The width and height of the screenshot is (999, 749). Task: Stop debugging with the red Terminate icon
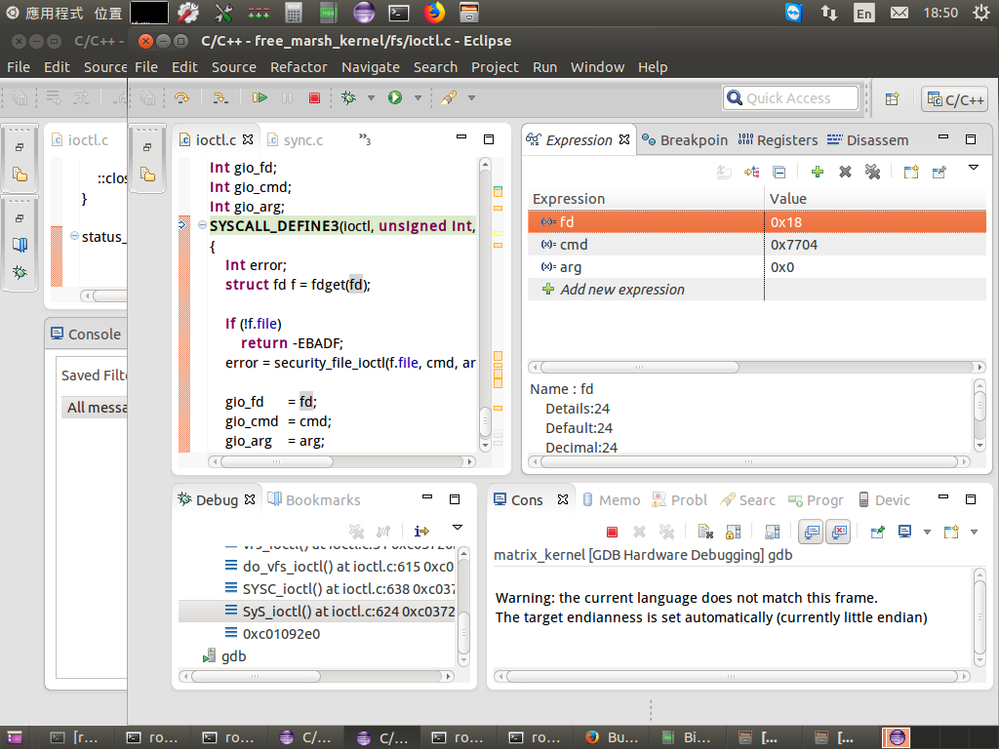click(314, 97)
